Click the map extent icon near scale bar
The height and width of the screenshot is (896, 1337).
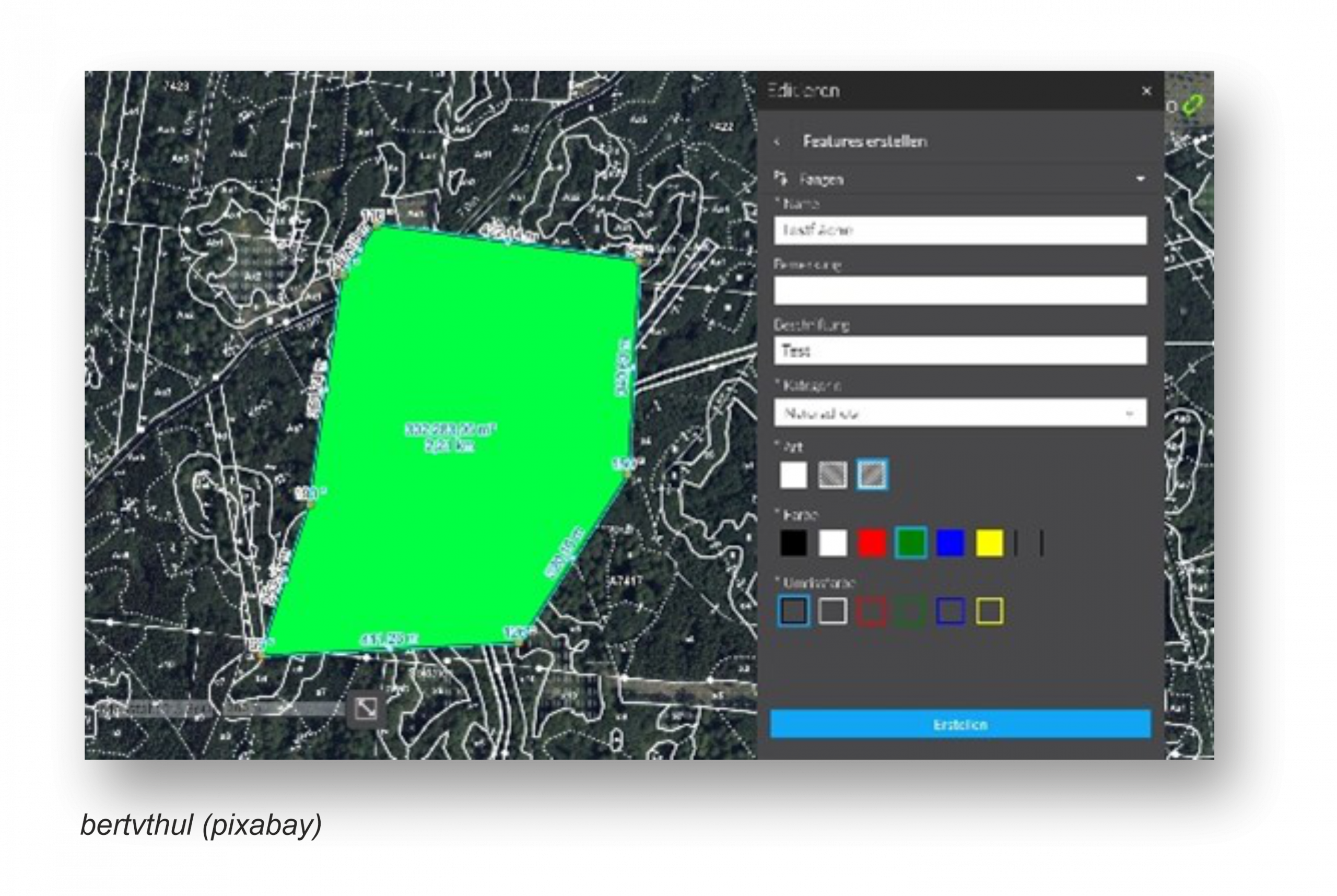coord(366,709)
